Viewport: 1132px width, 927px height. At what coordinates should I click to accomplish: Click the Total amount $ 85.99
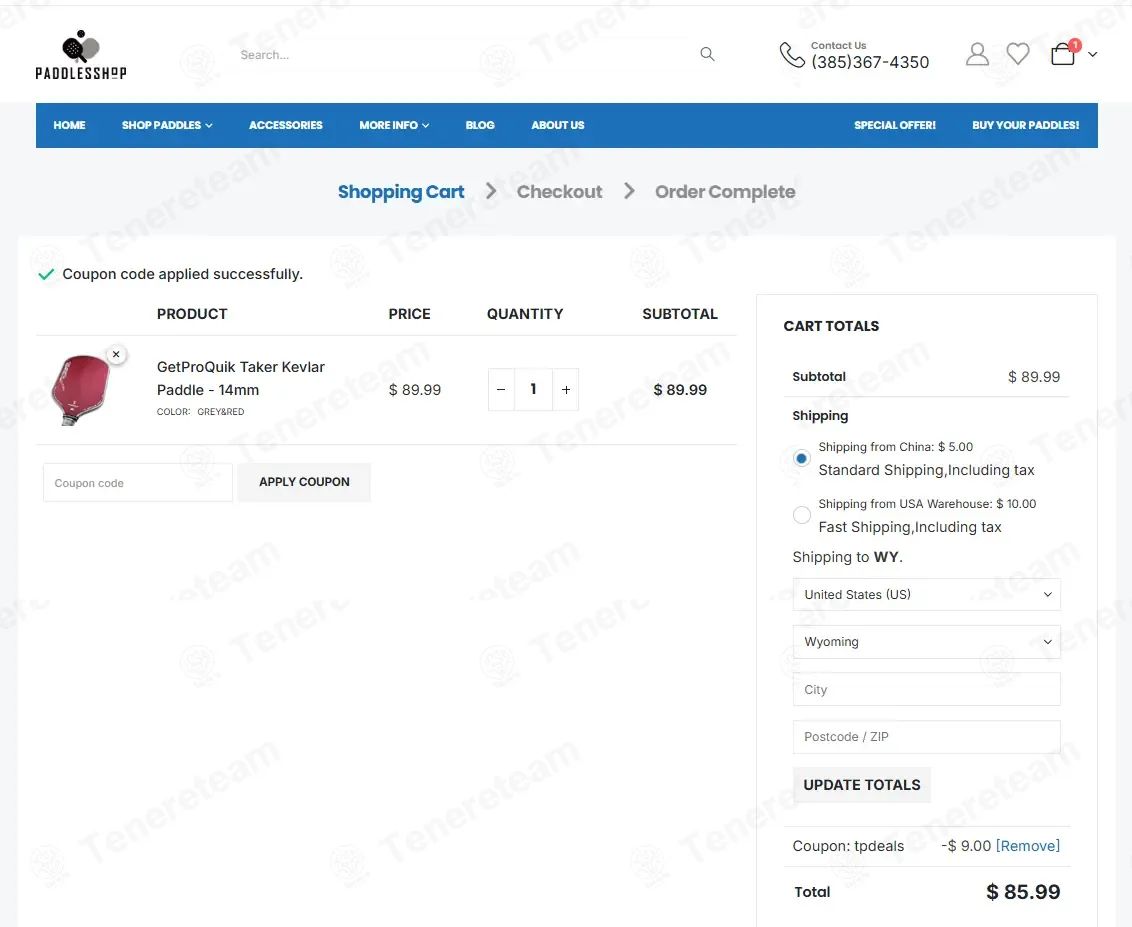[1023, 892]
